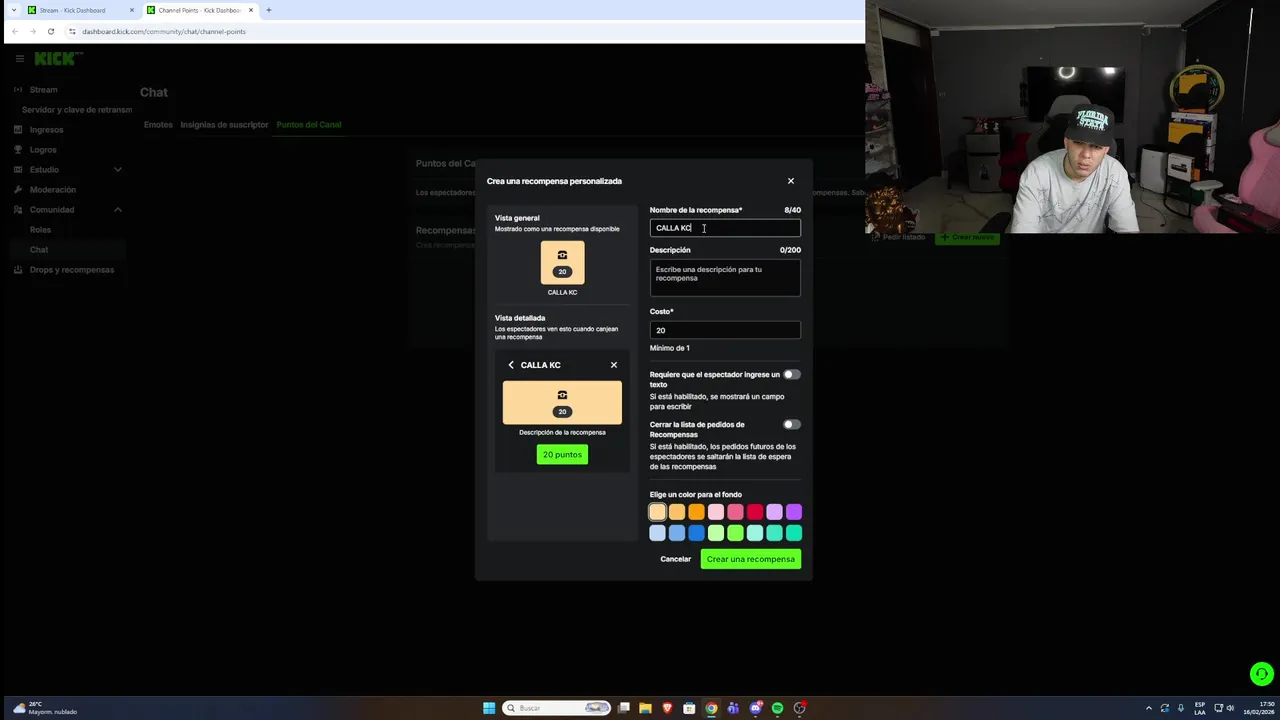This screenshot has width=1280, height=720.
Task: Open a new browser tab
Action: click(x=268, y=10)
